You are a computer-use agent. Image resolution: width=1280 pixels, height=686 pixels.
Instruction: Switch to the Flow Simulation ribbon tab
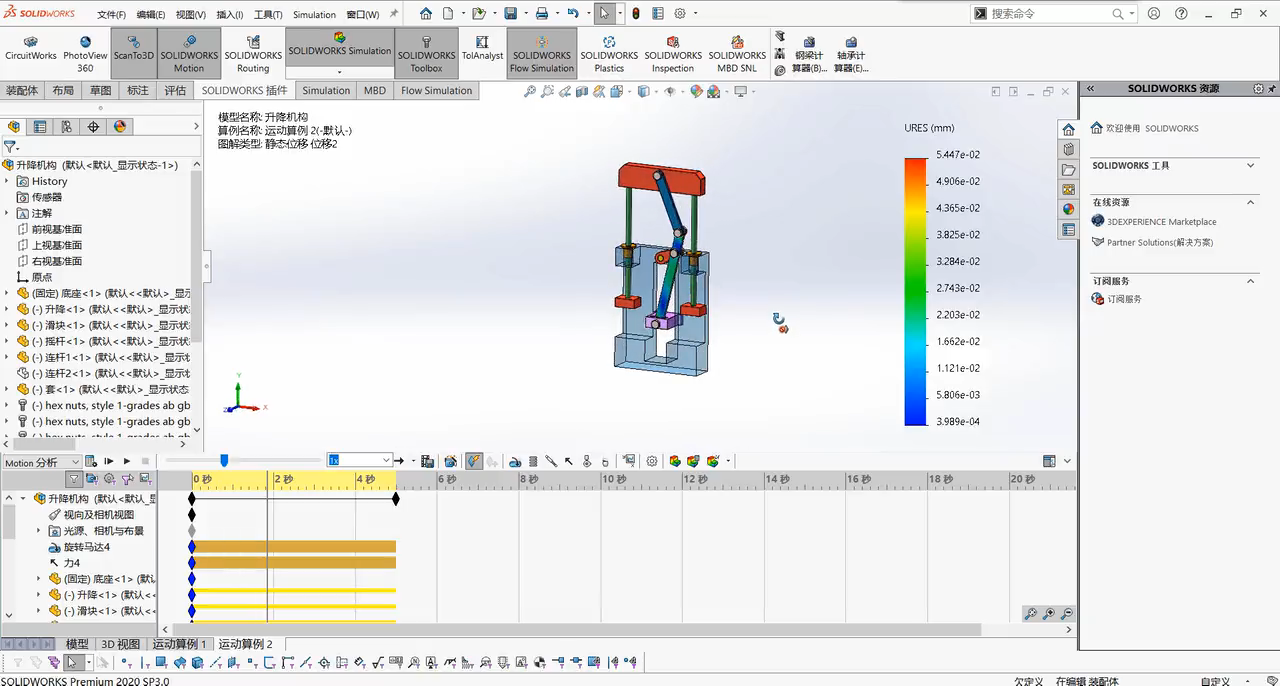pyautogui.click(x=436, y=90)
